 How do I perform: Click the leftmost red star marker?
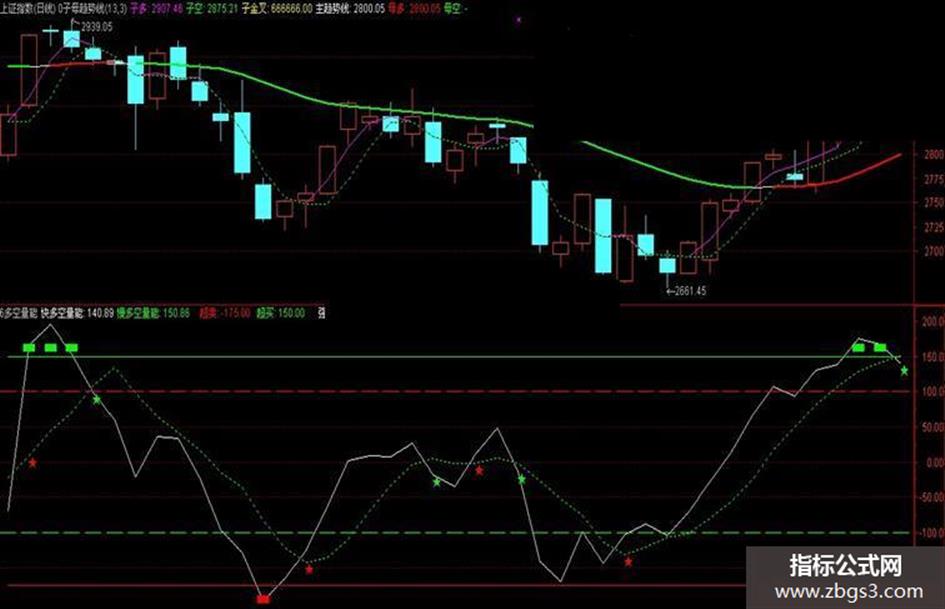pos(33,462)
